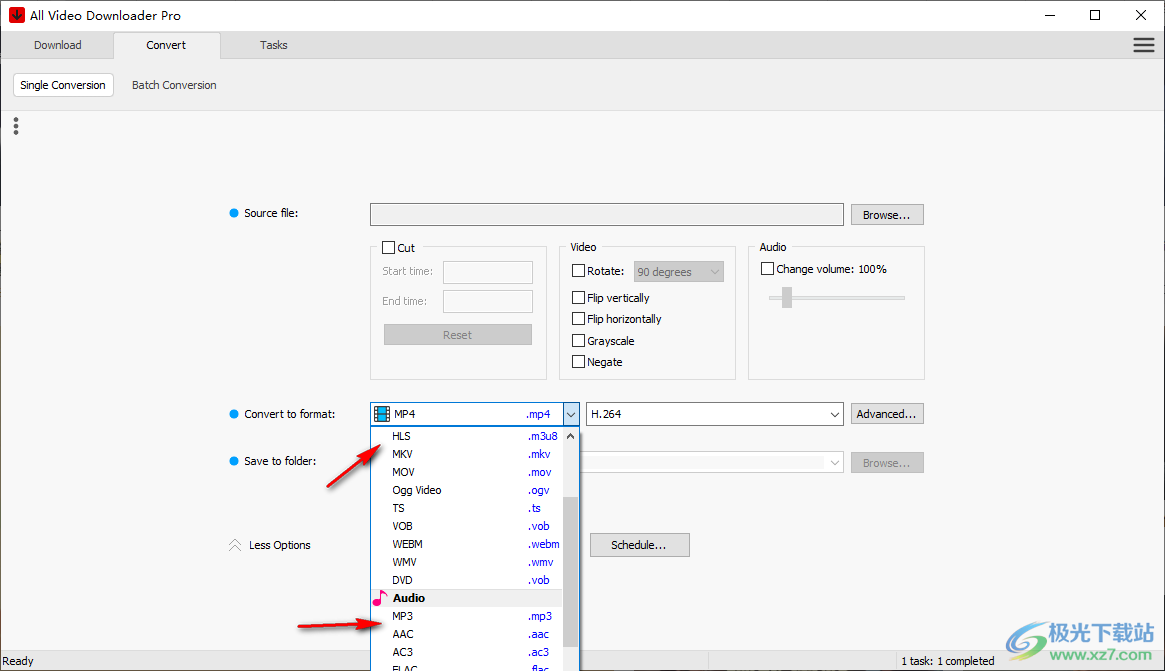Click the 'Ready' status bar text
1165x671 pixels.
pyautogui.click(x=18, y=661)
